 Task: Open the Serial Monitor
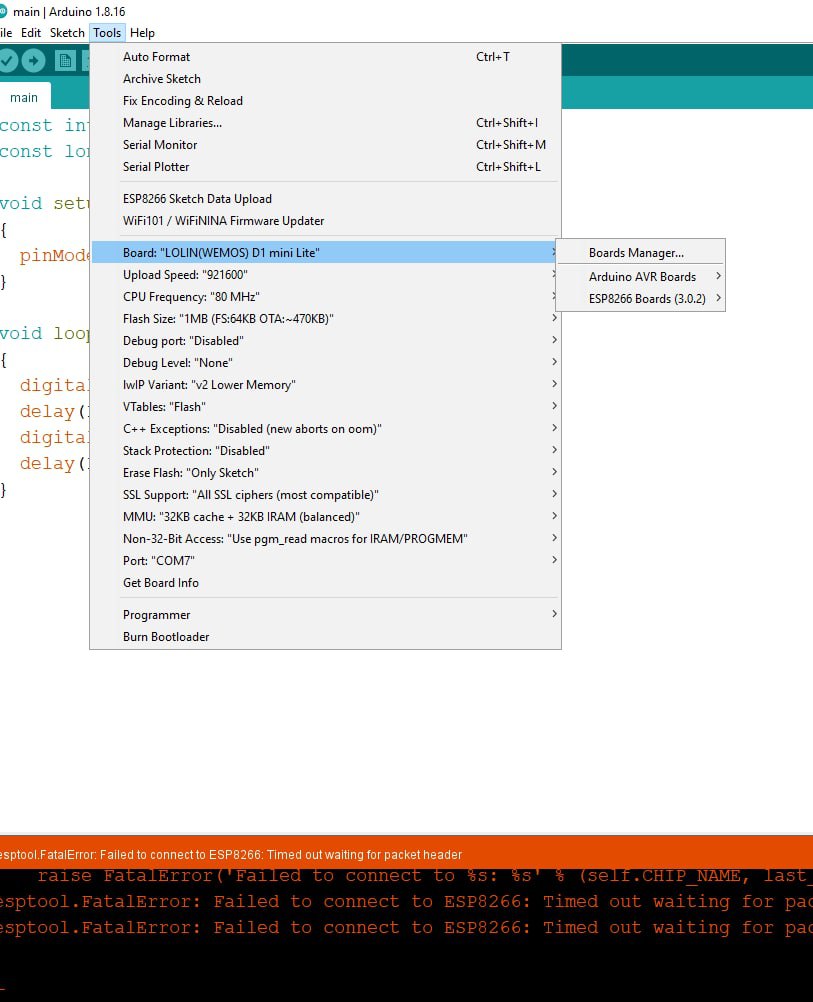(x=325, y=145)
